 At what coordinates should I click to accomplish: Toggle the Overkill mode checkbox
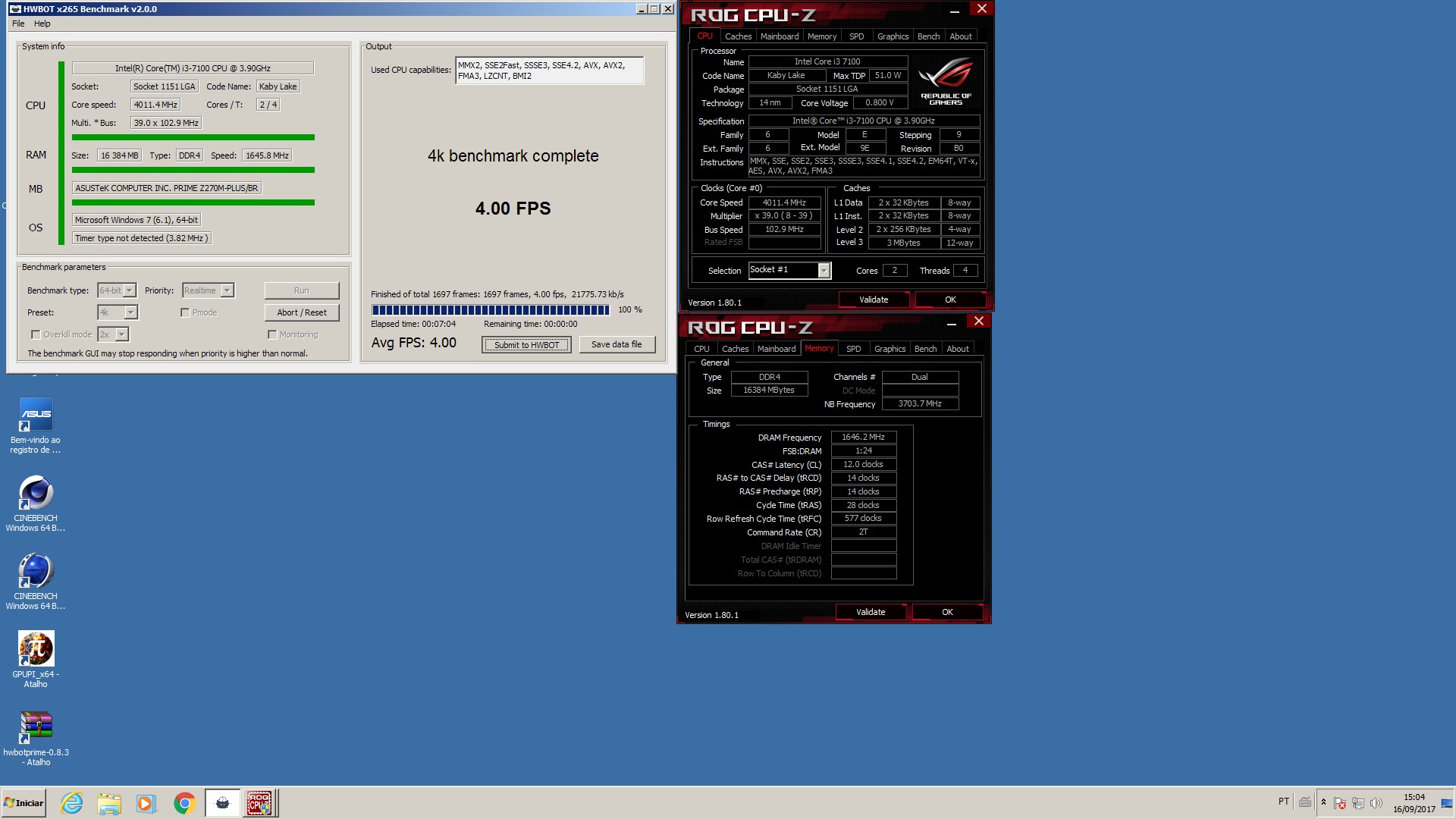[35, 334]
